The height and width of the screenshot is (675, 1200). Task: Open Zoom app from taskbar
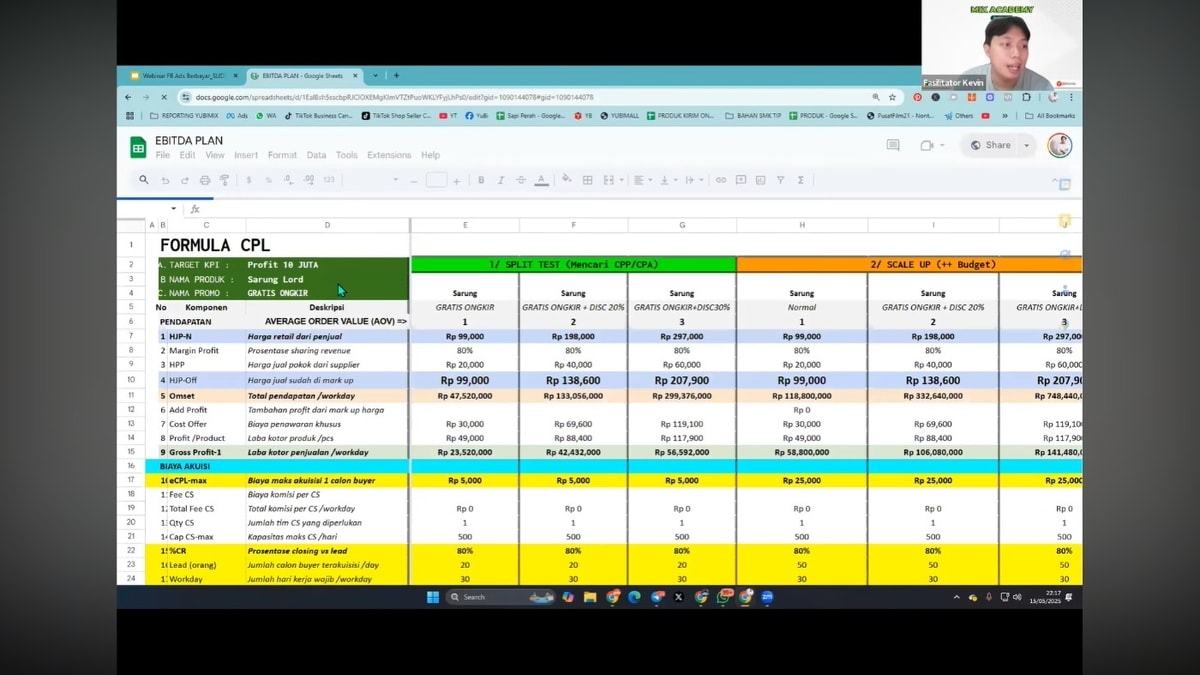point(767,597)
